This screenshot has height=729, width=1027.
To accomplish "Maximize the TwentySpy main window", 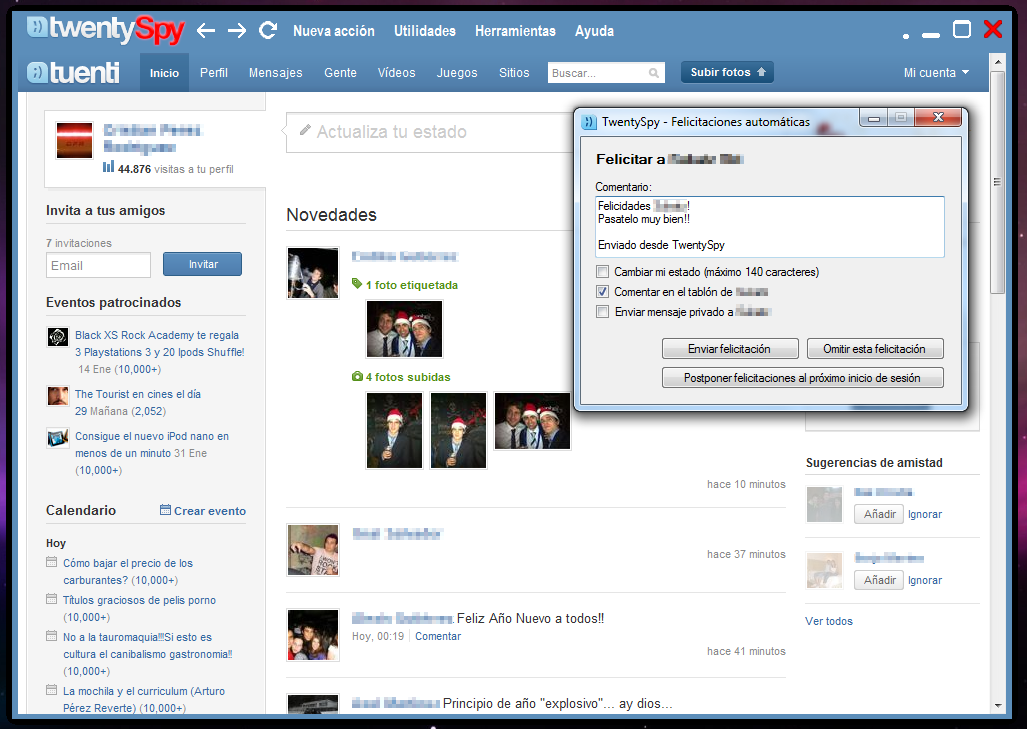I will tap(962, 29).
